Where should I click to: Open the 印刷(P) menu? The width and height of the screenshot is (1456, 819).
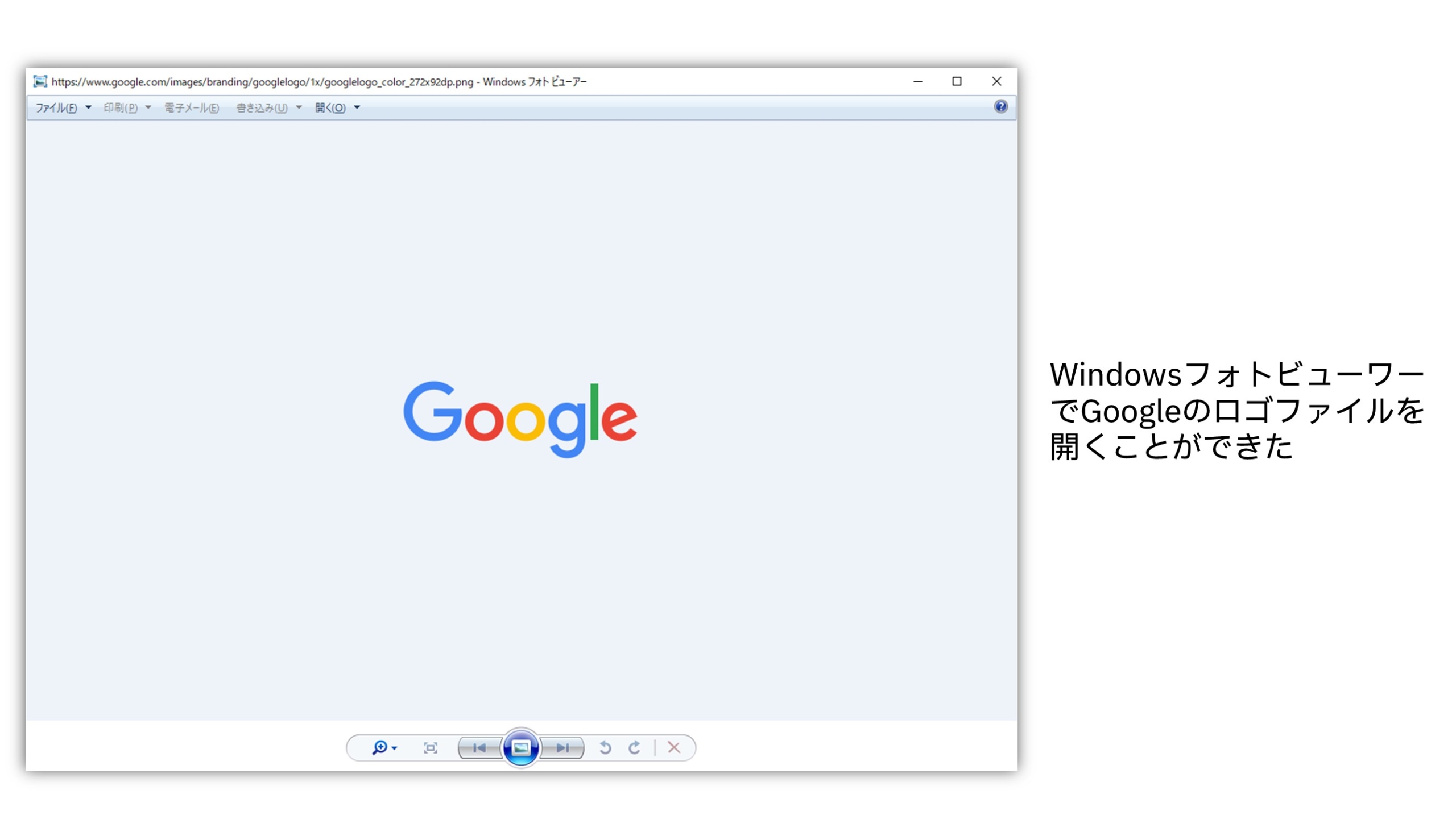tap(120, 107)
